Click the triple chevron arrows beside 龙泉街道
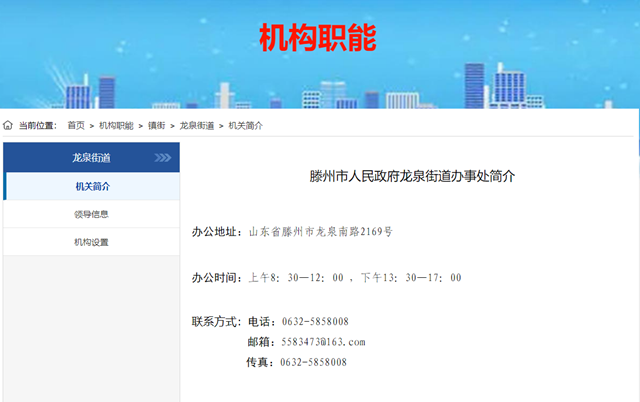640x402 pixels. (x=163, y=158)
